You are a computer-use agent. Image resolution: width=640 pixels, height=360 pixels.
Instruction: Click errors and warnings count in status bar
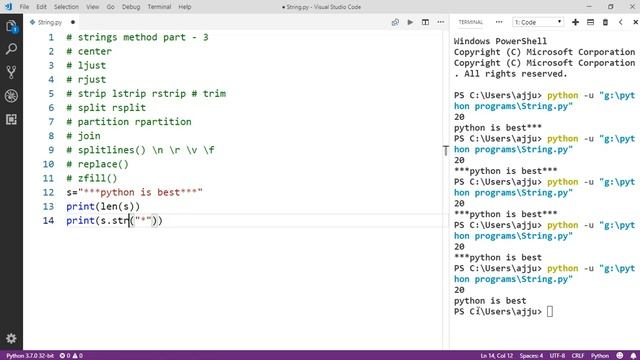pos(71,356)
